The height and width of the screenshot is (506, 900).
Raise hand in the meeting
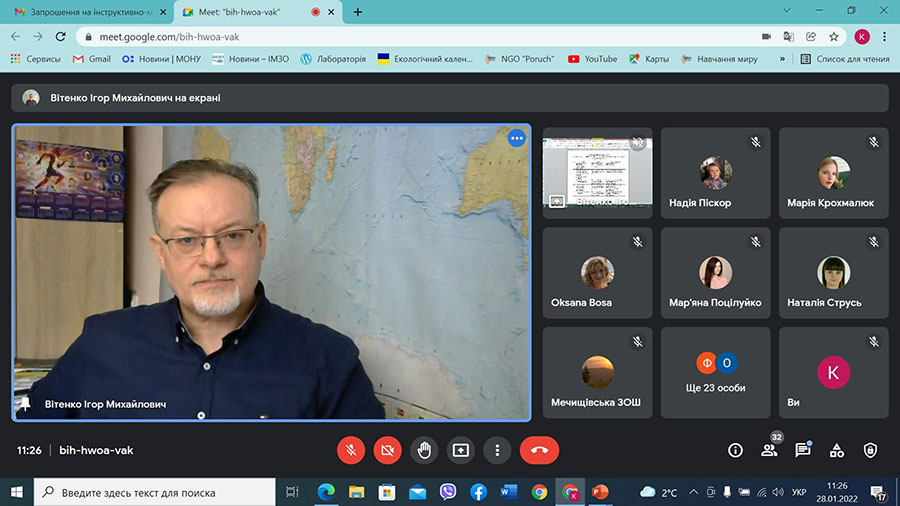point(424,450)
